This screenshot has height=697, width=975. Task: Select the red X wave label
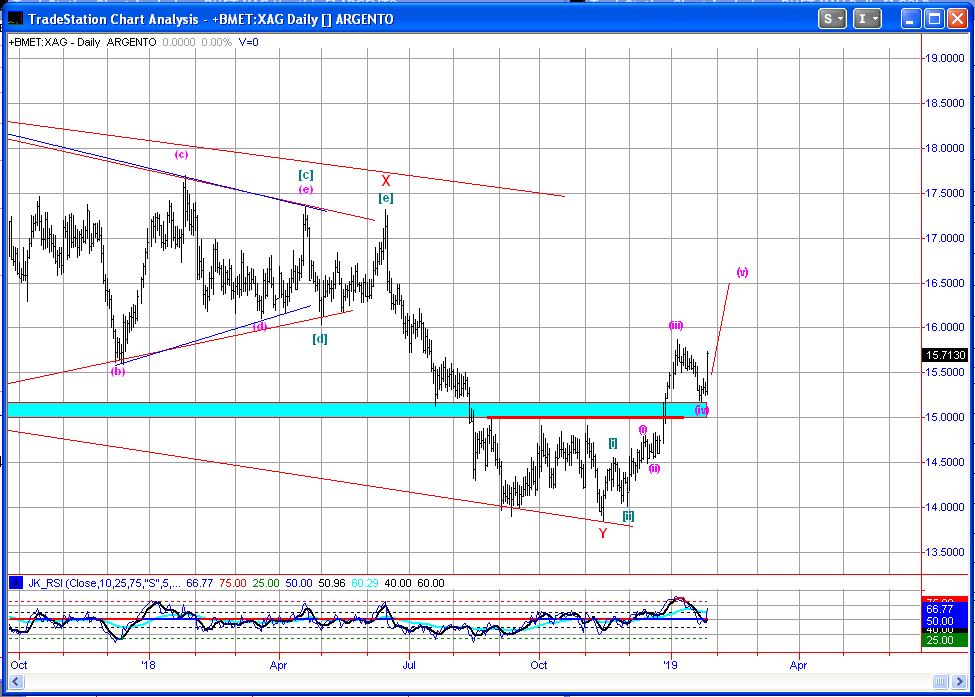386,181
